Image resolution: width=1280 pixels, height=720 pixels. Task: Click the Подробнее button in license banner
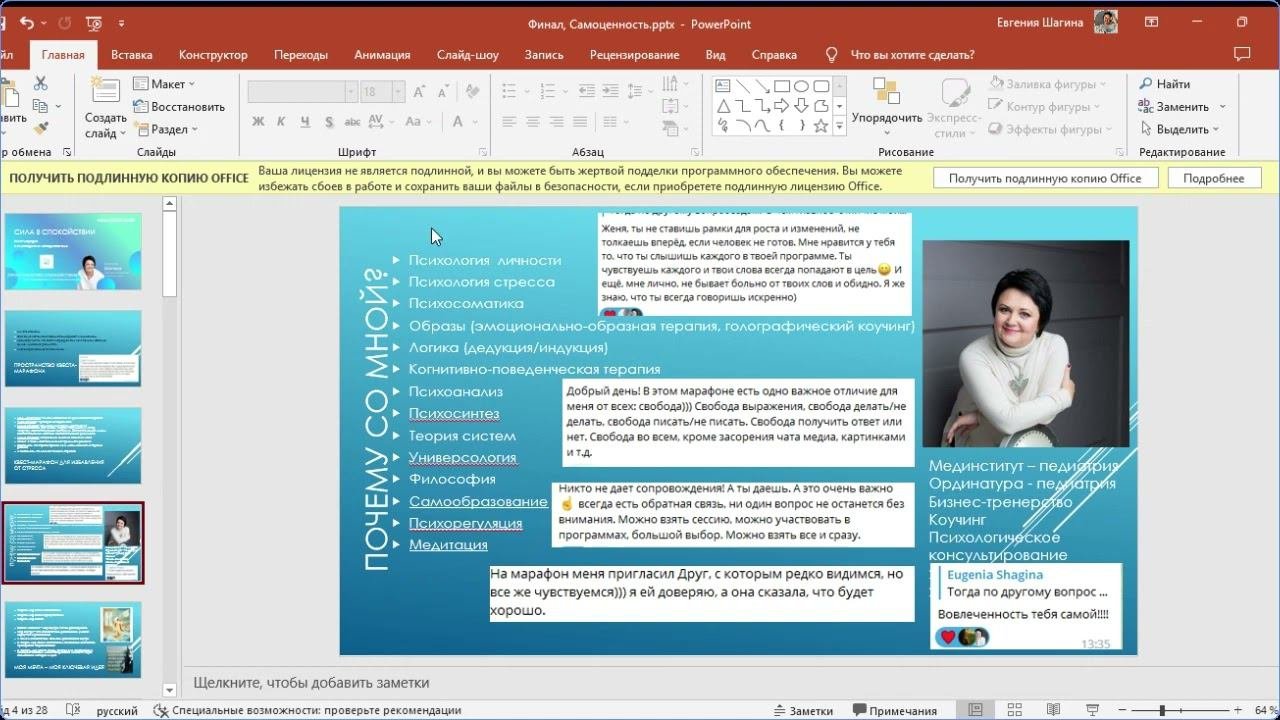(1213, 178)
